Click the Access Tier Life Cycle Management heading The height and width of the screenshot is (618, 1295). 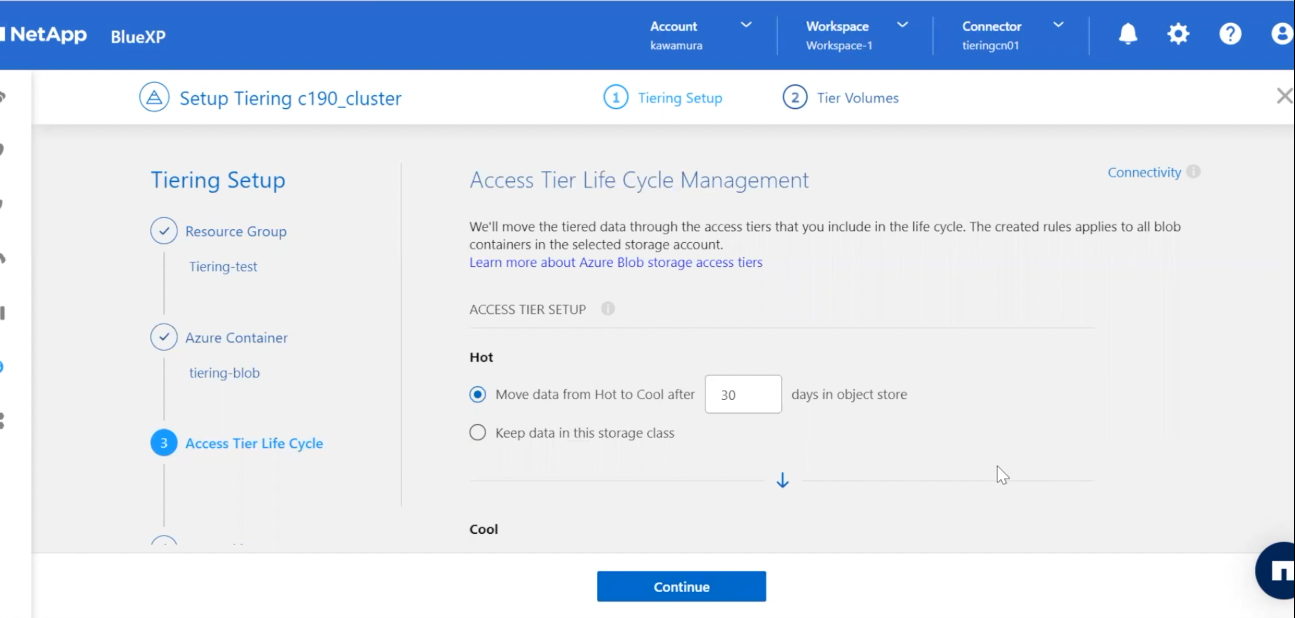coord(639,180)
